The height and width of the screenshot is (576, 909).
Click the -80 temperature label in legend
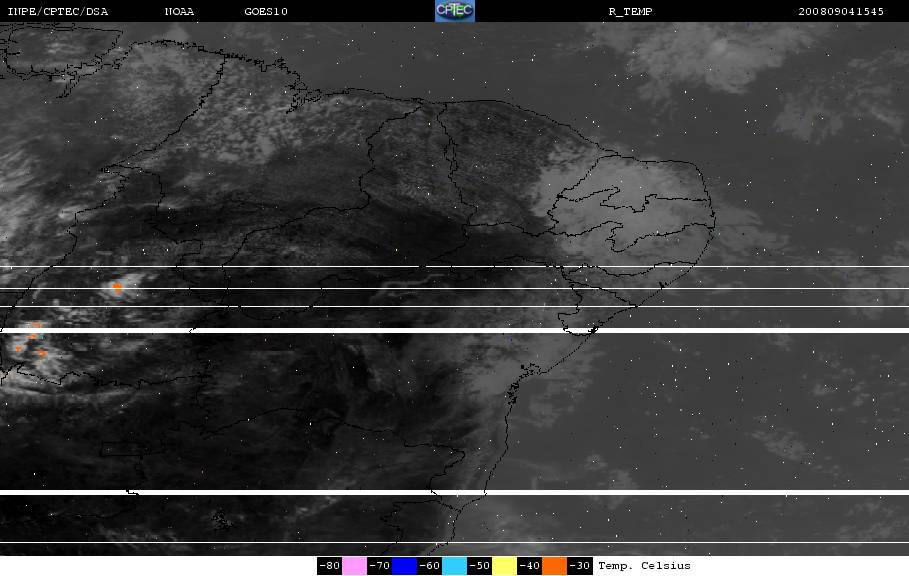[329, 566]
